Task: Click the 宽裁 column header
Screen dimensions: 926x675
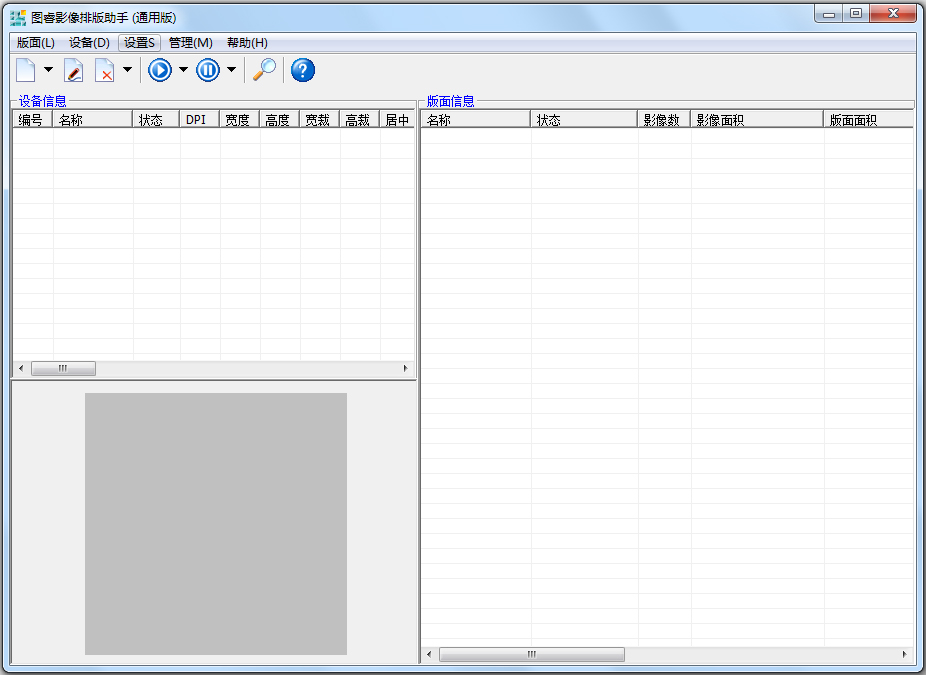Action: coord(319,120)
